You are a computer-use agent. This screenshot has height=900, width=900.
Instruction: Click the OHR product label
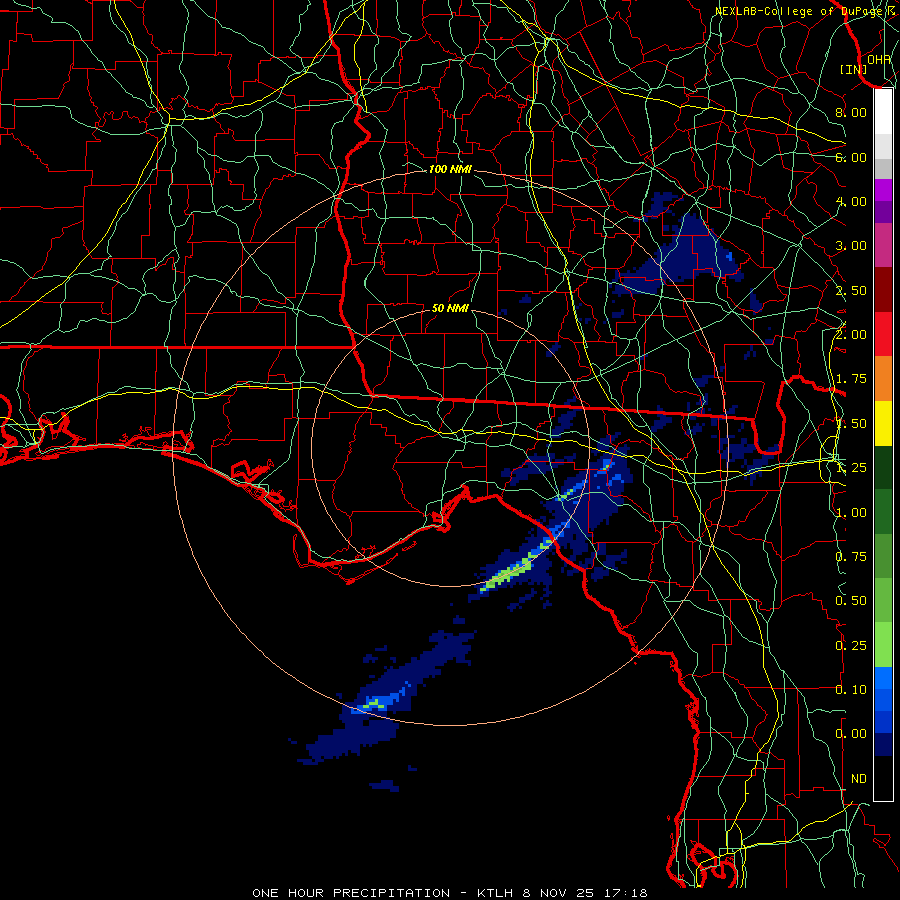[879, 59]
